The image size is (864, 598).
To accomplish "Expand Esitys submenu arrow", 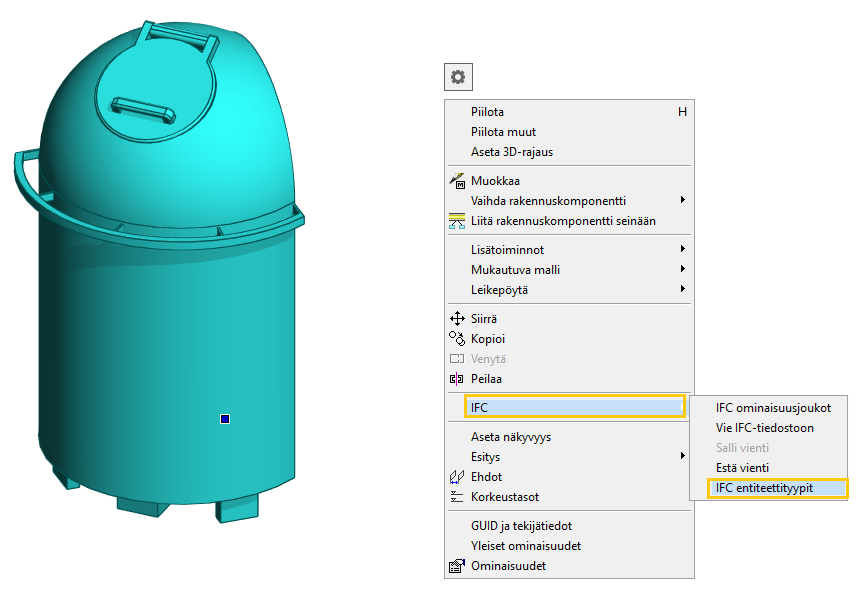I will [x=683, y=456].
